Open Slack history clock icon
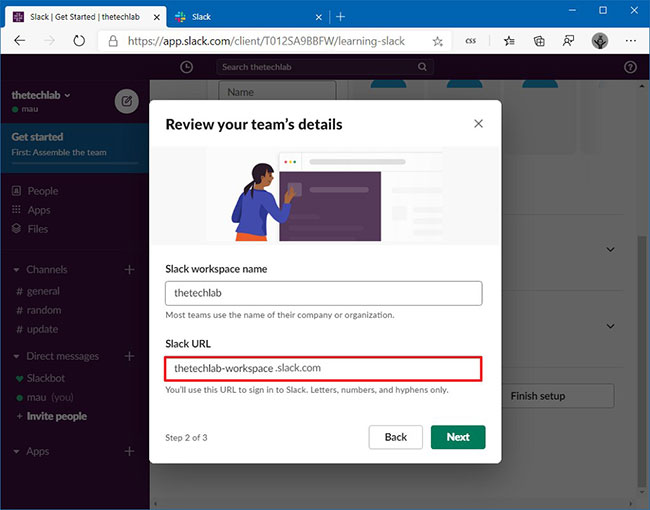 (187, 67)
